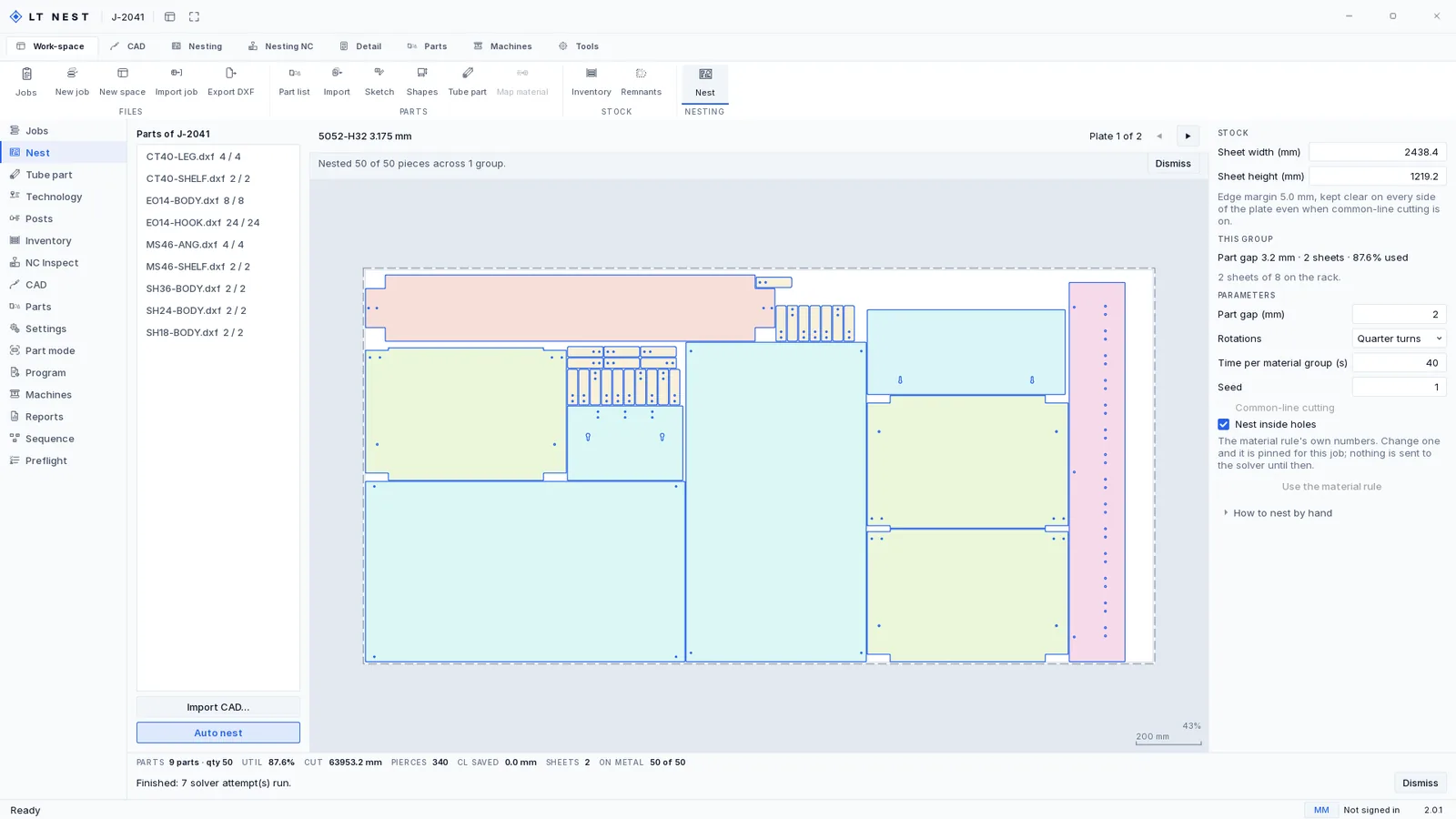Open the Shapes tool
This screenshot has height=819, width=1456.
tap(421, 81)
